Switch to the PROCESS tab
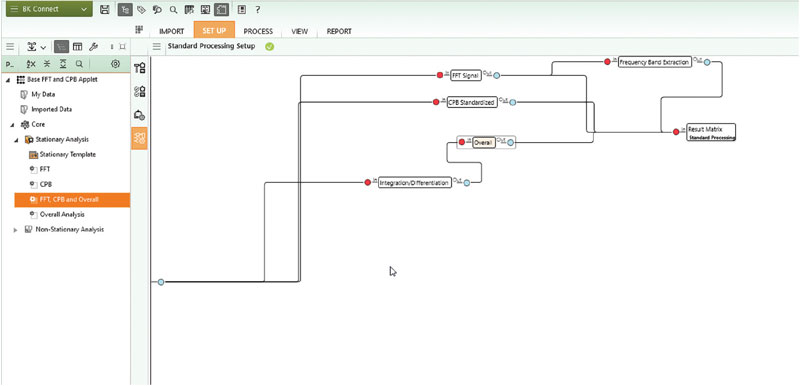 (258, 31)
